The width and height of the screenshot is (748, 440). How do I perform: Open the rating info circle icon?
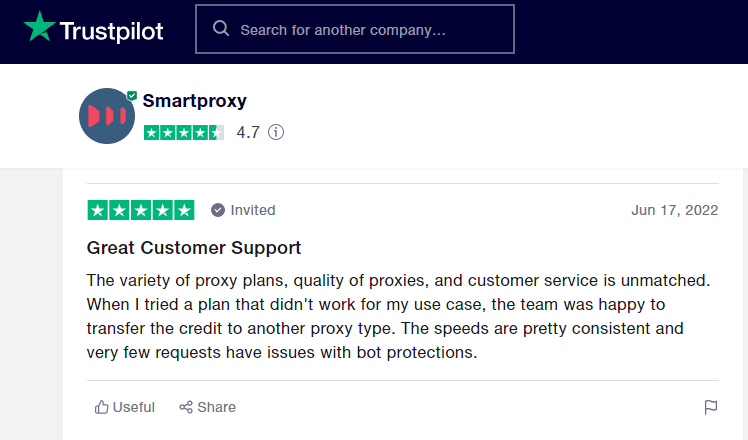tap(276, 132)
